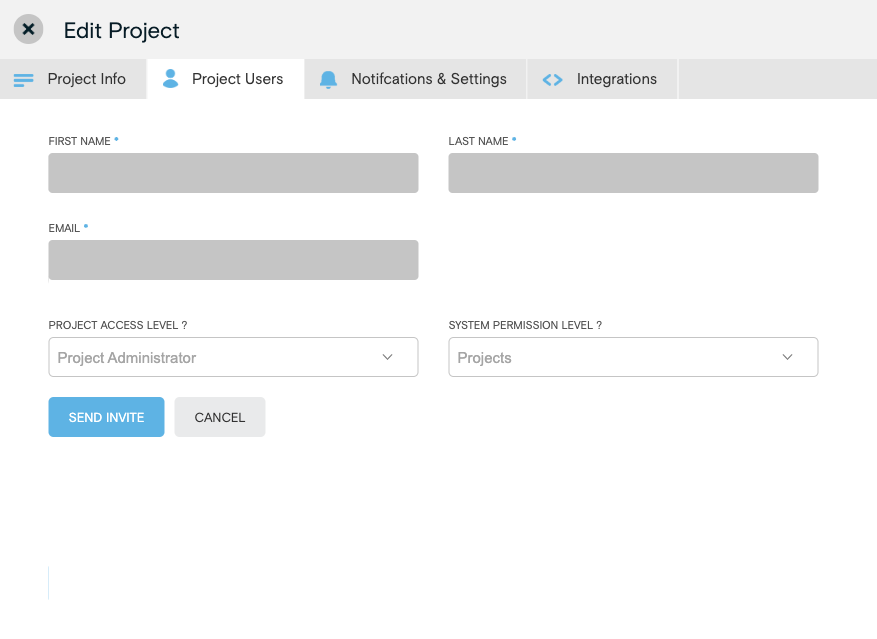Click the Cancel button

click(x=220, y=417)
